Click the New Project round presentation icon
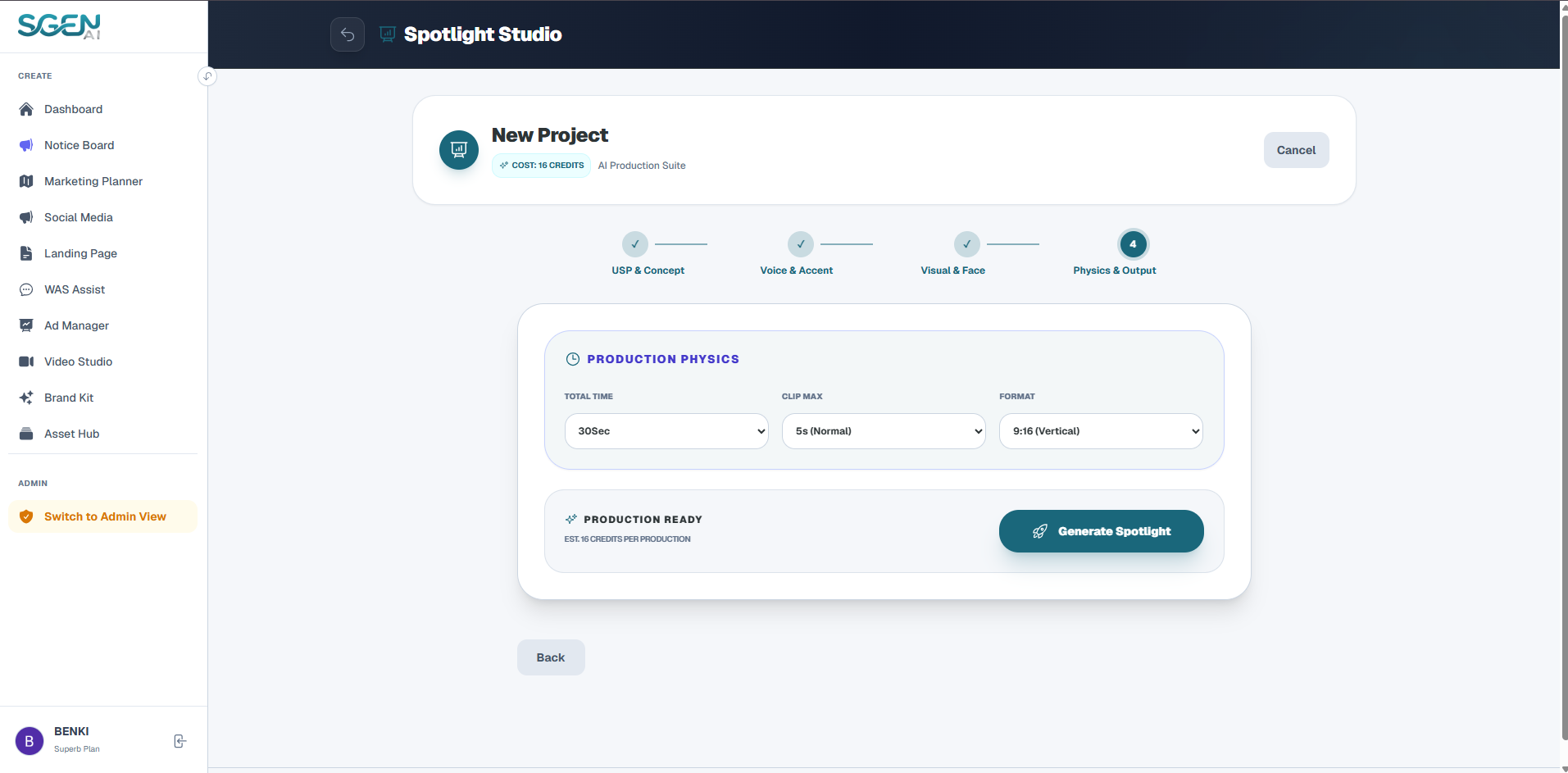This screenshot has width=1568, height=773. [459, 150]
